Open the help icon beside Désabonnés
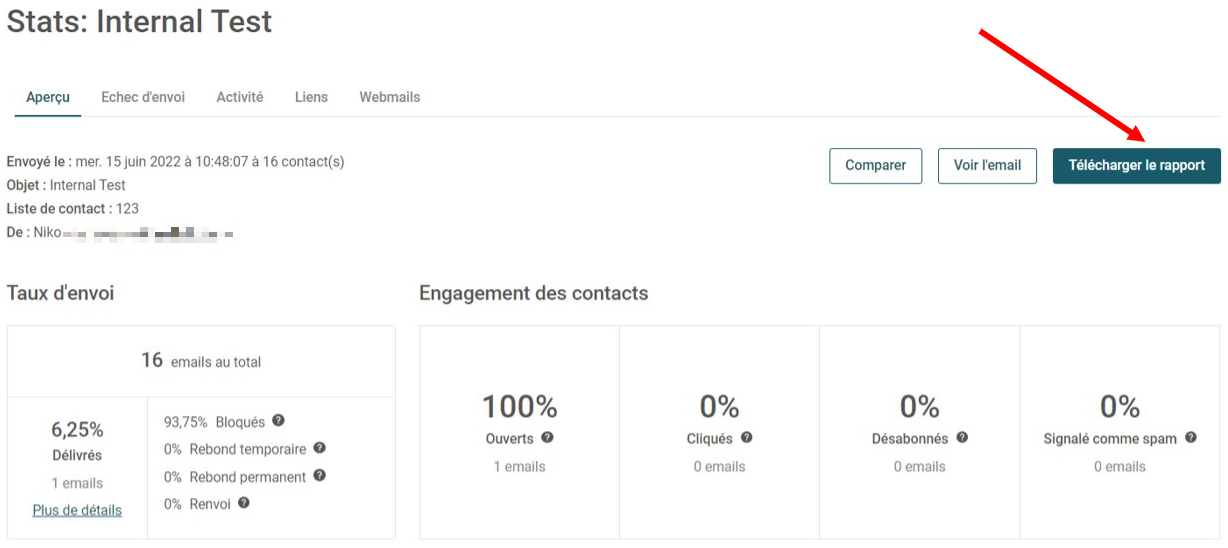 point(961,438)
